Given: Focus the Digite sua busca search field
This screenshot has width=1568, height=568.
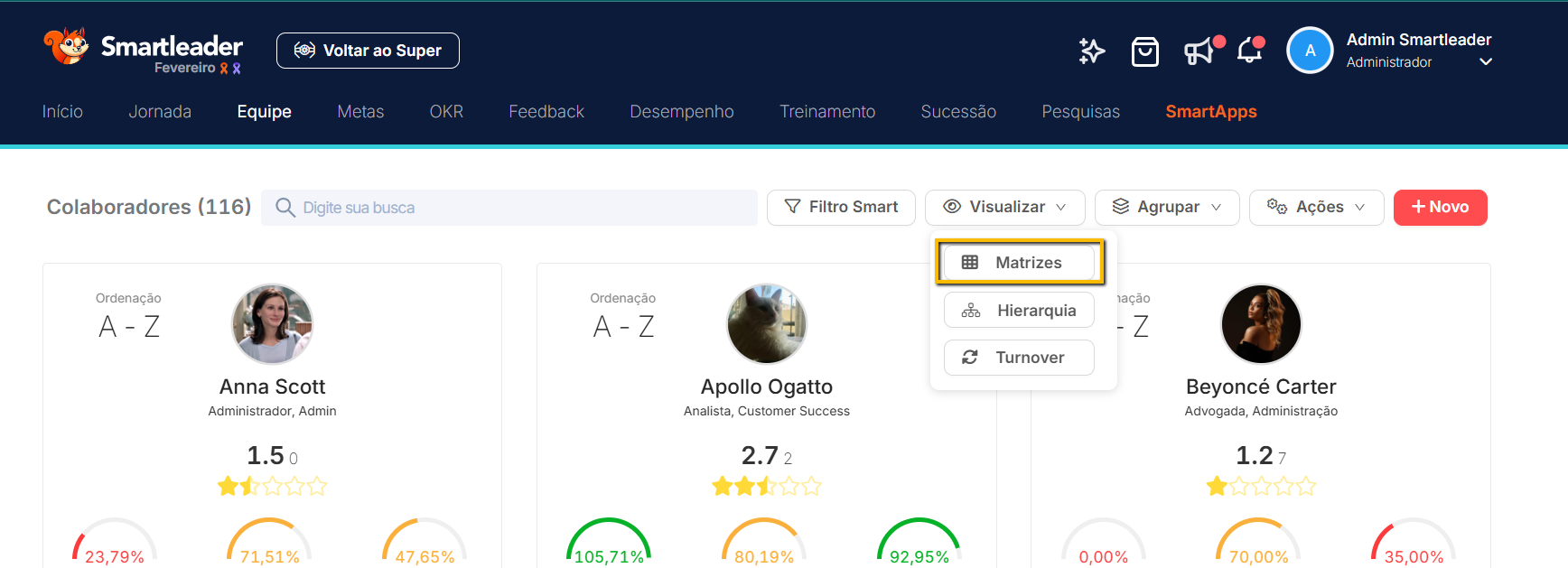Looking at the screenshot, I should click(x=509, y=208).
